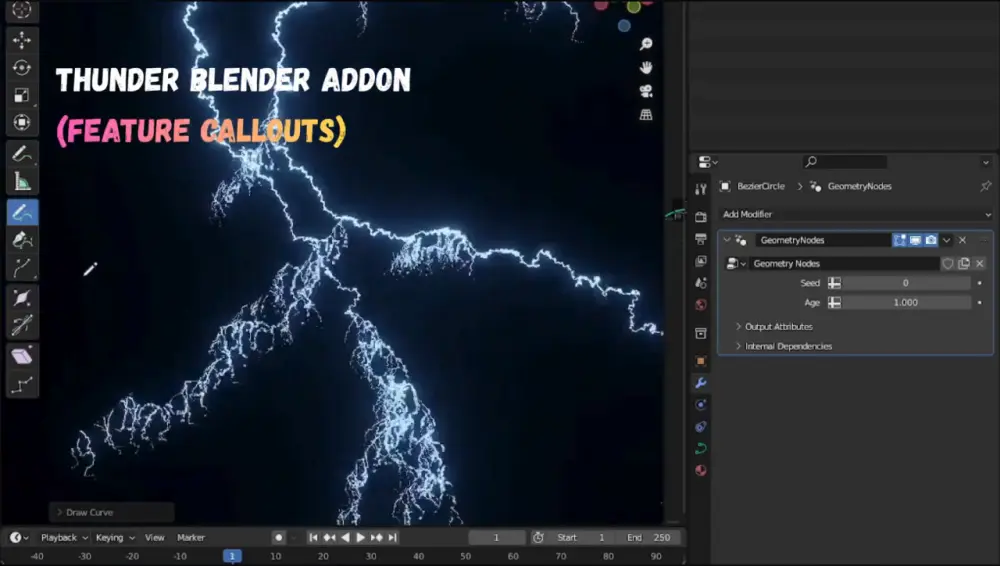The height and width of the screenshot is (566, 1000).
Task: Open timeline View menu
Action: [154, 537]
